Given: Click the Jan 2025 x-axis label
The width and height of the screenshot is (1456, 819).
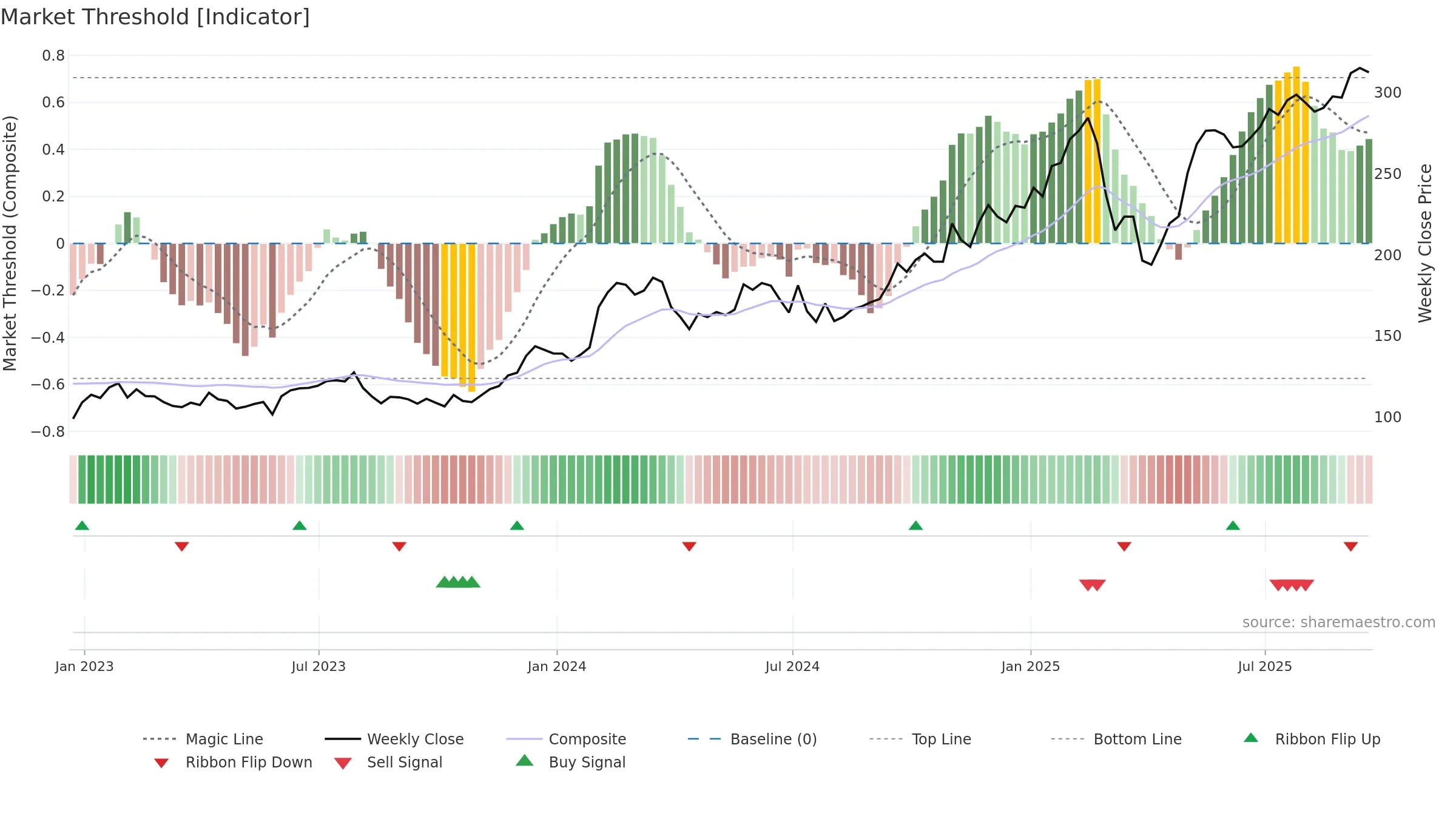Looking at the screenshot, I should tap(1031, 667).
